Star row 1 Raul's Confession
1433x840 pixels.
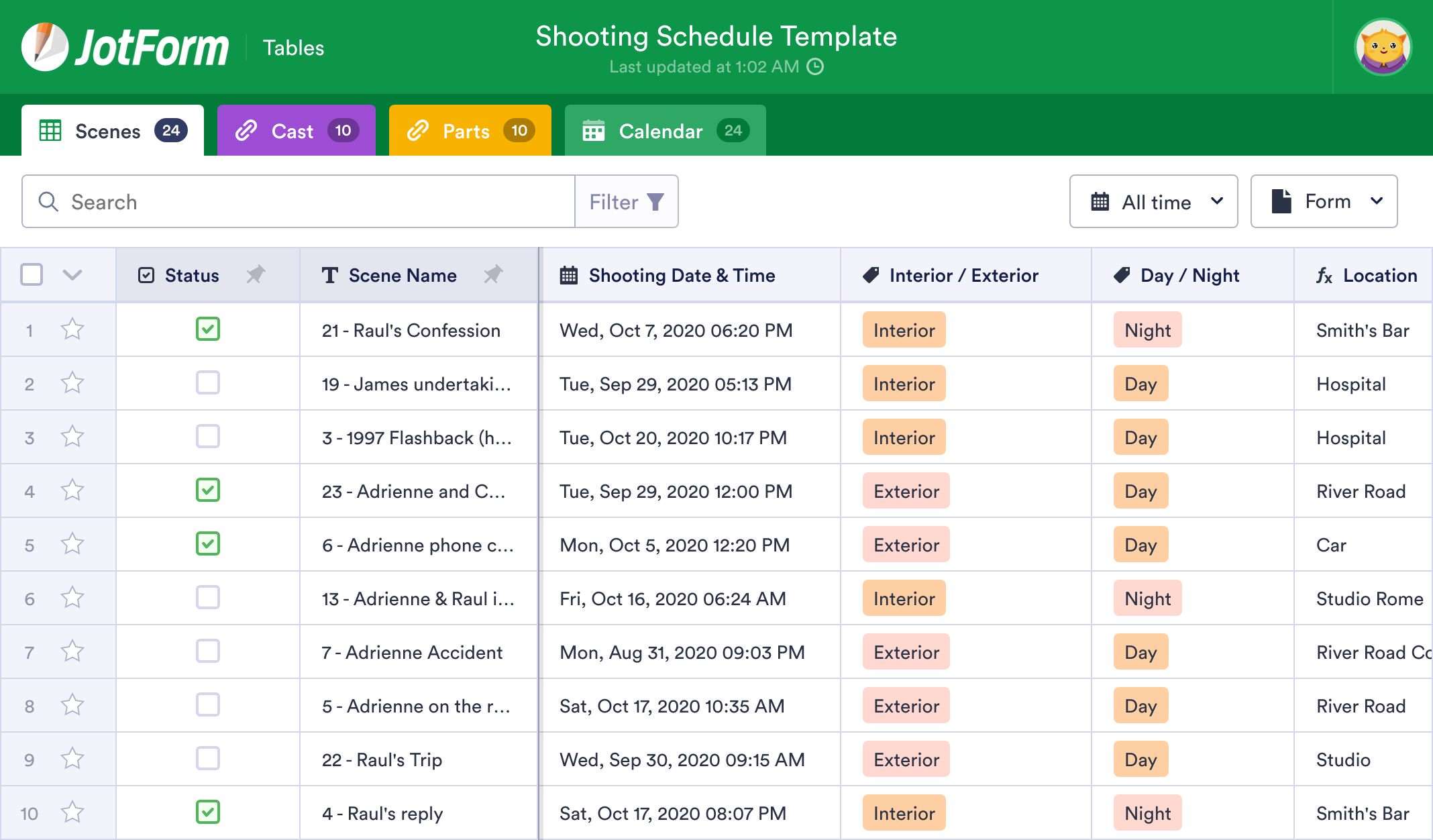(72, 329)
